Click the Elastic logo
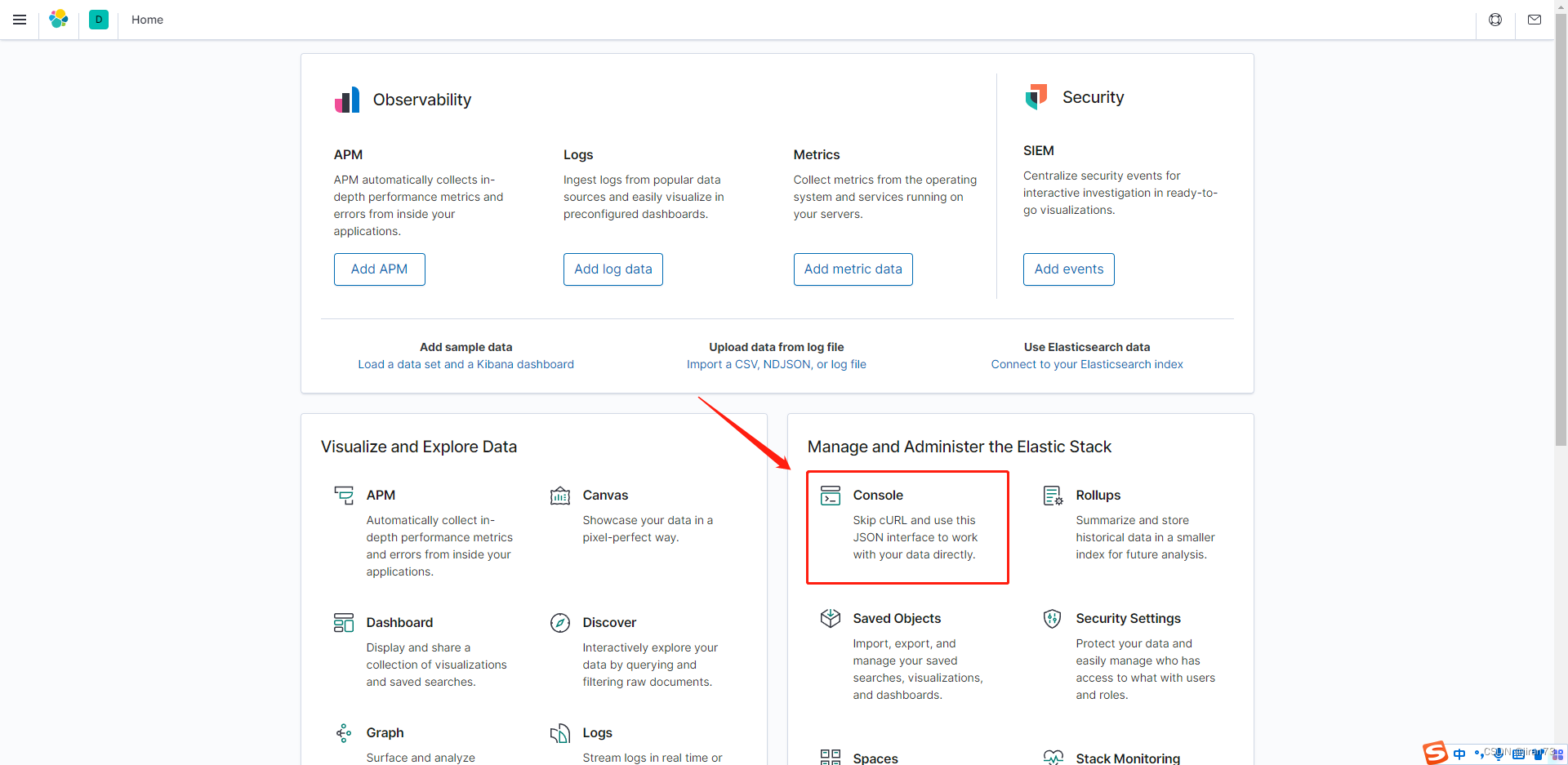 coord(58,19)
